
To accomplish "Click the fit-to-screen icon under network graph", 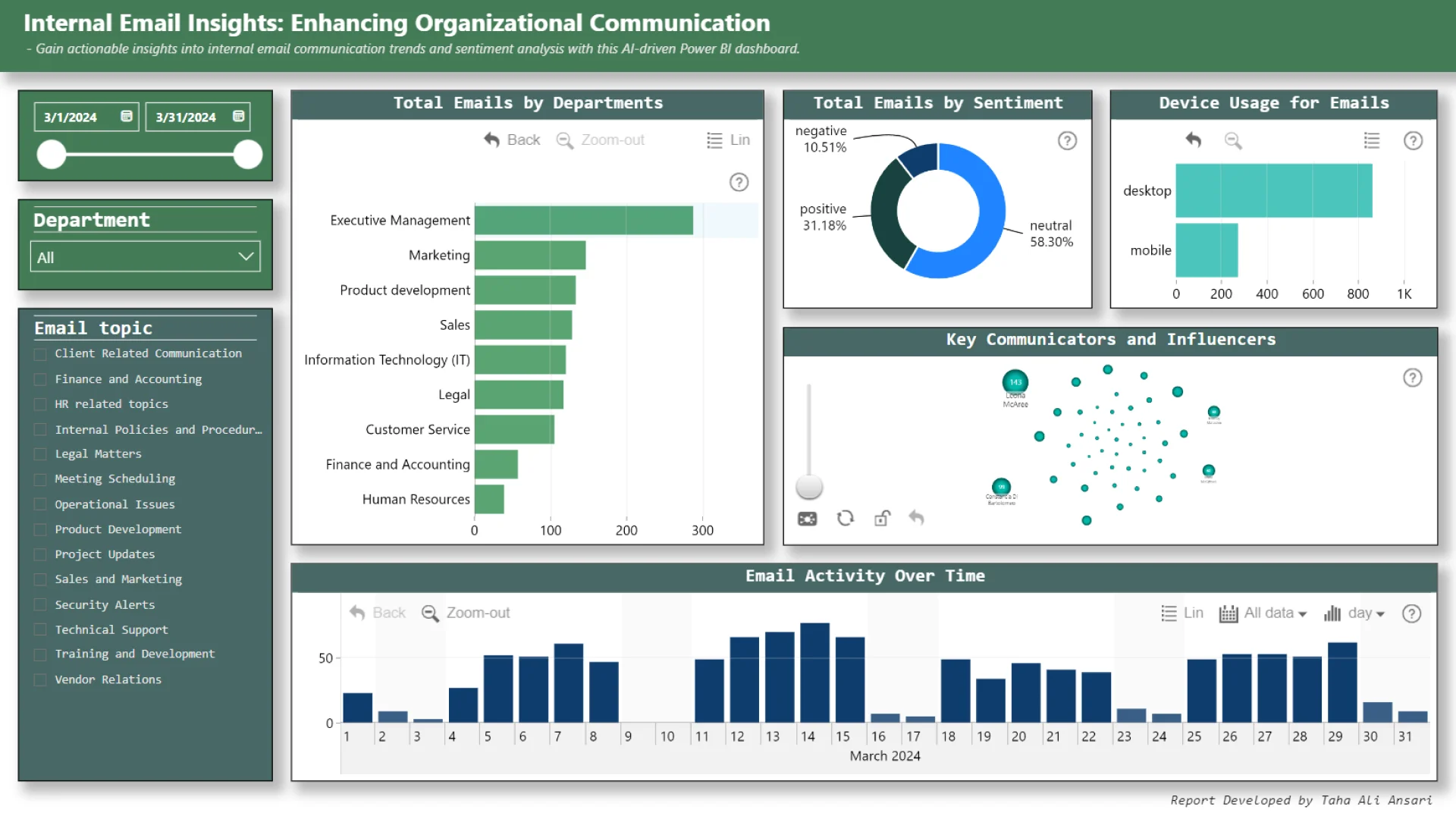I will [807, 519].
